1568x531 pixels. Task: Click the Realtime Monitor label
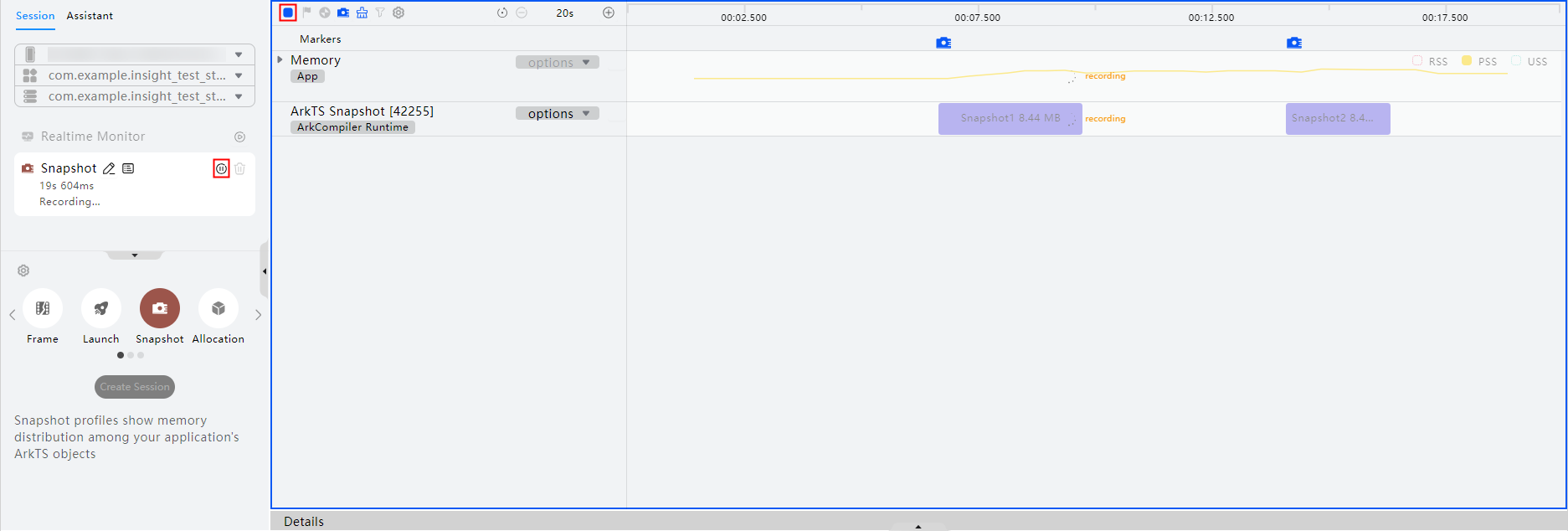pyautogui.click(x=93, y=137)
